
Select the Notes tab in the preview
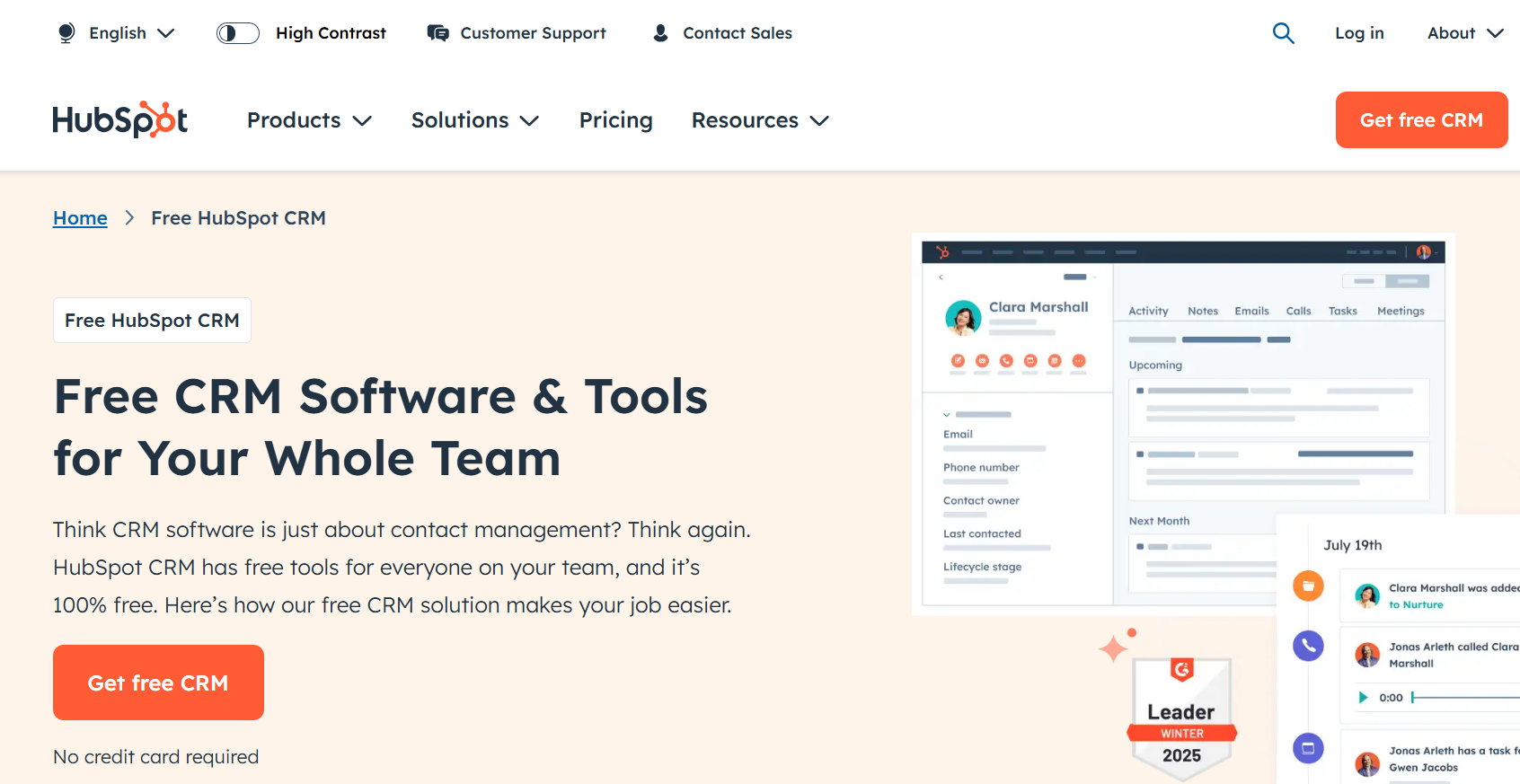(1203, 312)
